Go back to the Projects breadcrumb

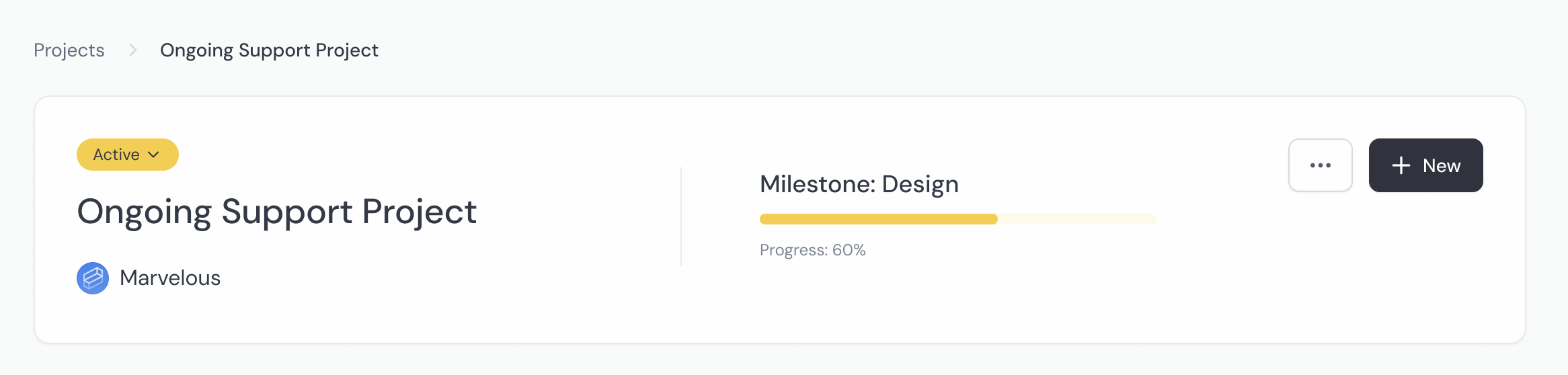pos(69,50)
